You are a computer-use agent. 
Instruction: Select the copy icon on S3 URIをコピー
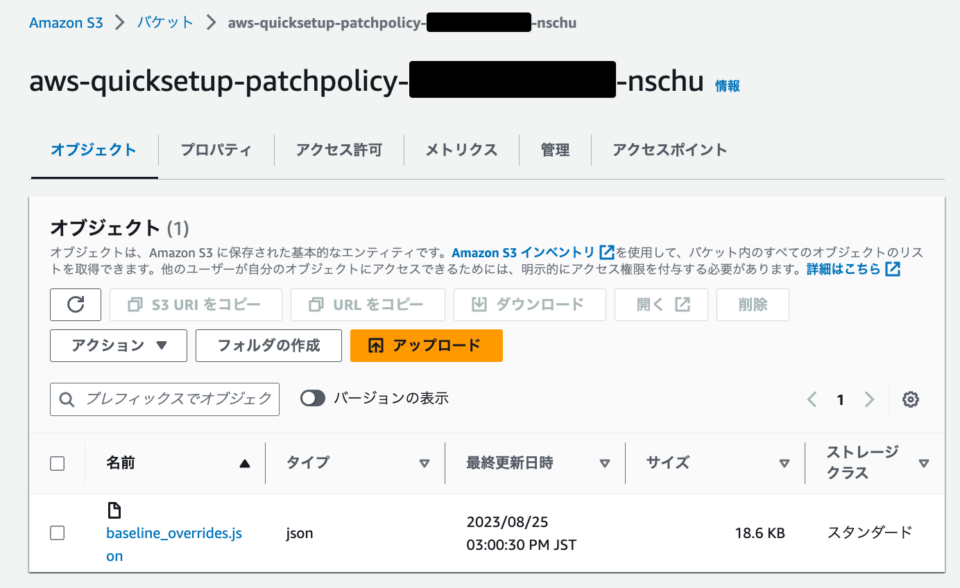point(136,305)
